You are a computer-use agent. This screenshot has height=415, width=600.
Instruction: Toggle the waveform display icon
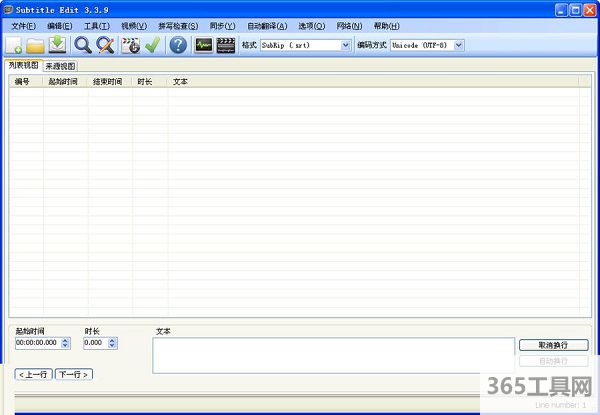tap(204, 45)
